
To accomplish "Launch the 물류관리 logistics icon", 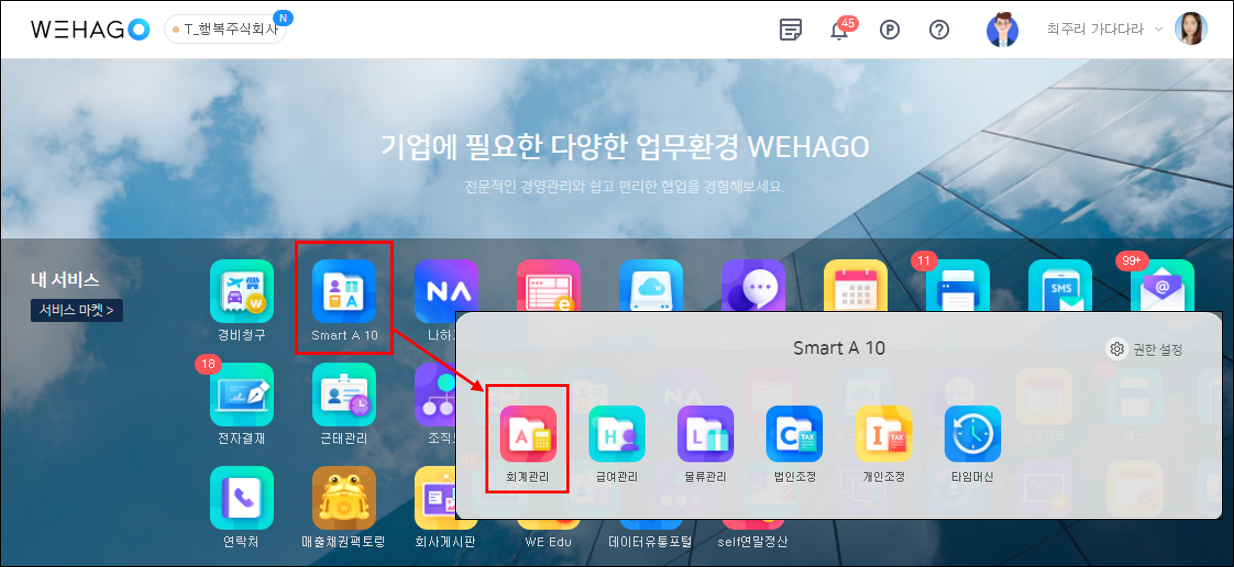I will pyautogui.click(x=705, y=433).
